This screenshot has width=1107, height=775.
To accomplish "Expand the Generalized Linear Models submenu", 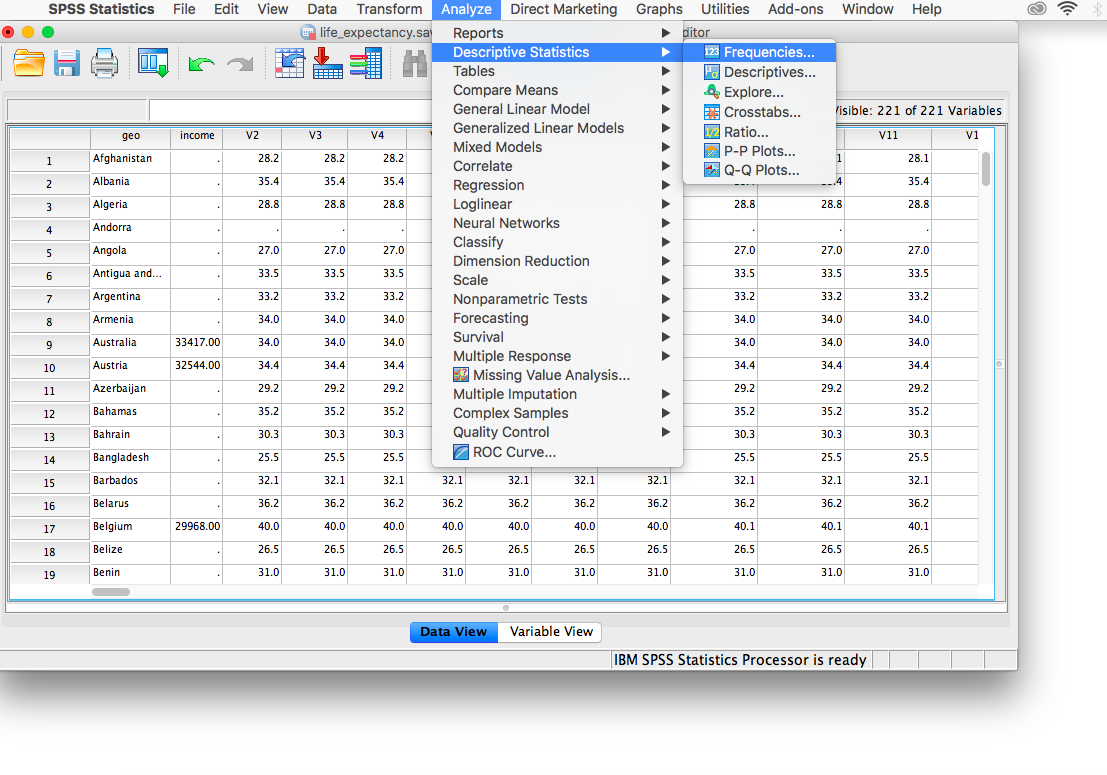I will pyautogui.click(x=557, y=128).
